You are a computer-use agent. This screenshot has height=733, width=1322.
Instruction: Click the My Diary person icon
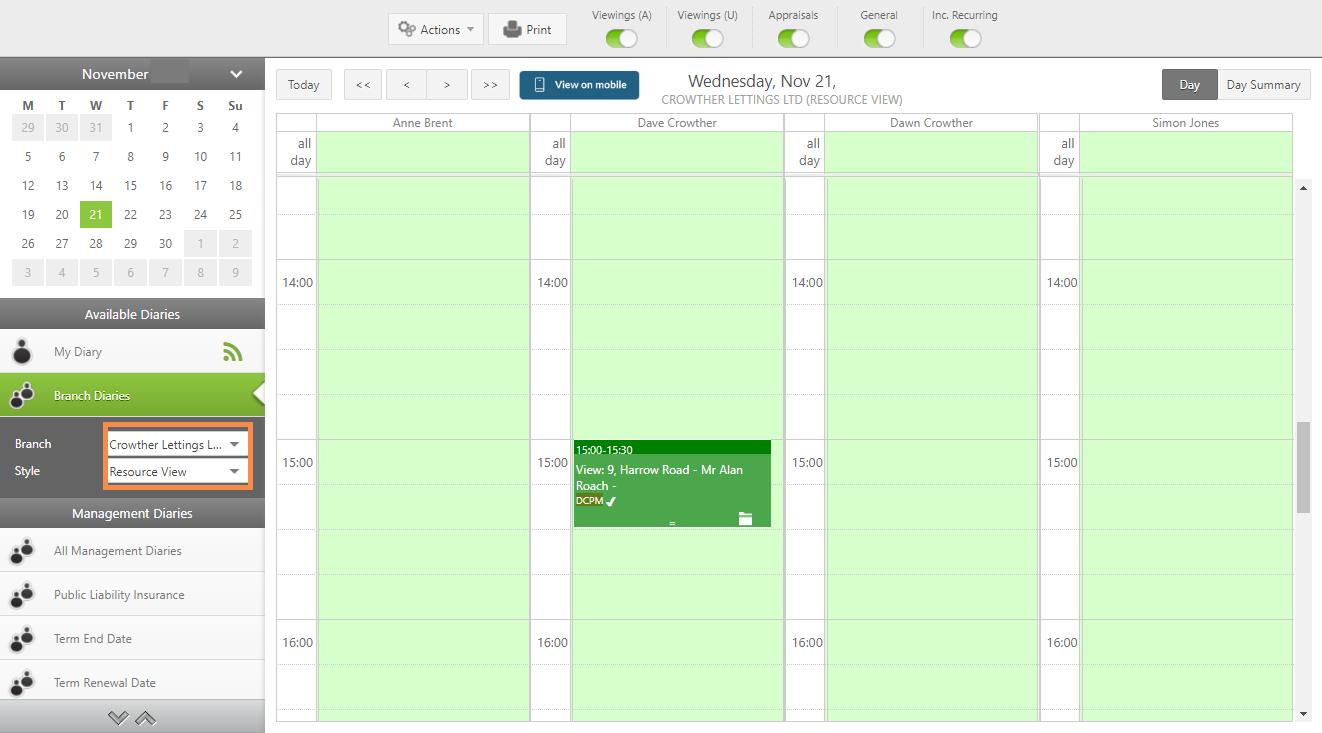coord(22,351)
